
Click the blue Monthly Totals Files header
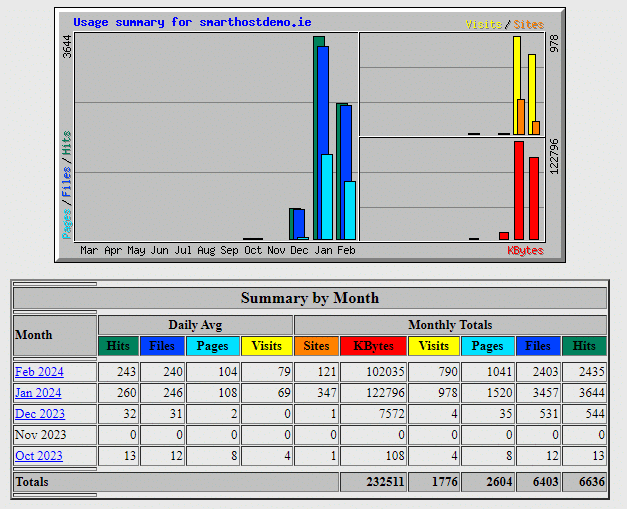point(538,346)
